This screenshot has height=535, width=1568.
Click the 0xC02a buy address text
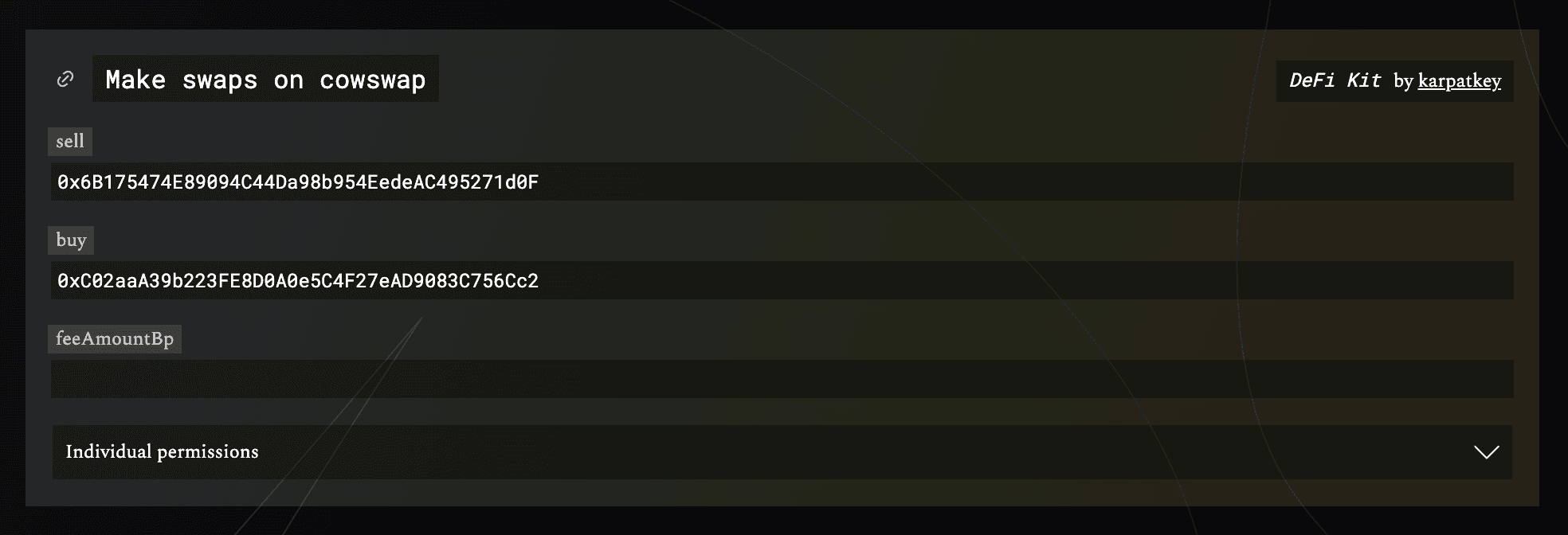(x=297, y=281)
